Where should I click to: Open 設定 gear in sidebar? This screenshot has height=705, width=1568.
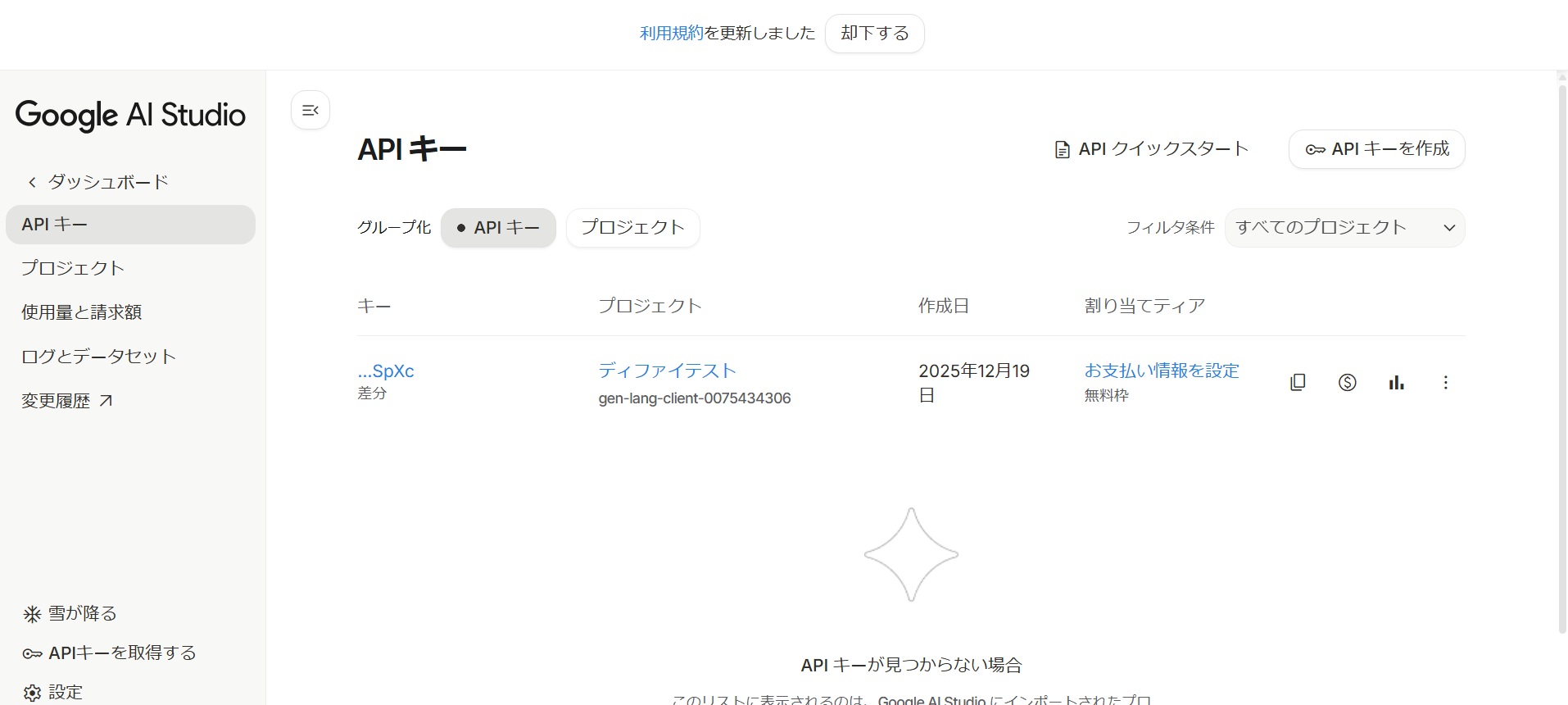(x=33, y=692)
